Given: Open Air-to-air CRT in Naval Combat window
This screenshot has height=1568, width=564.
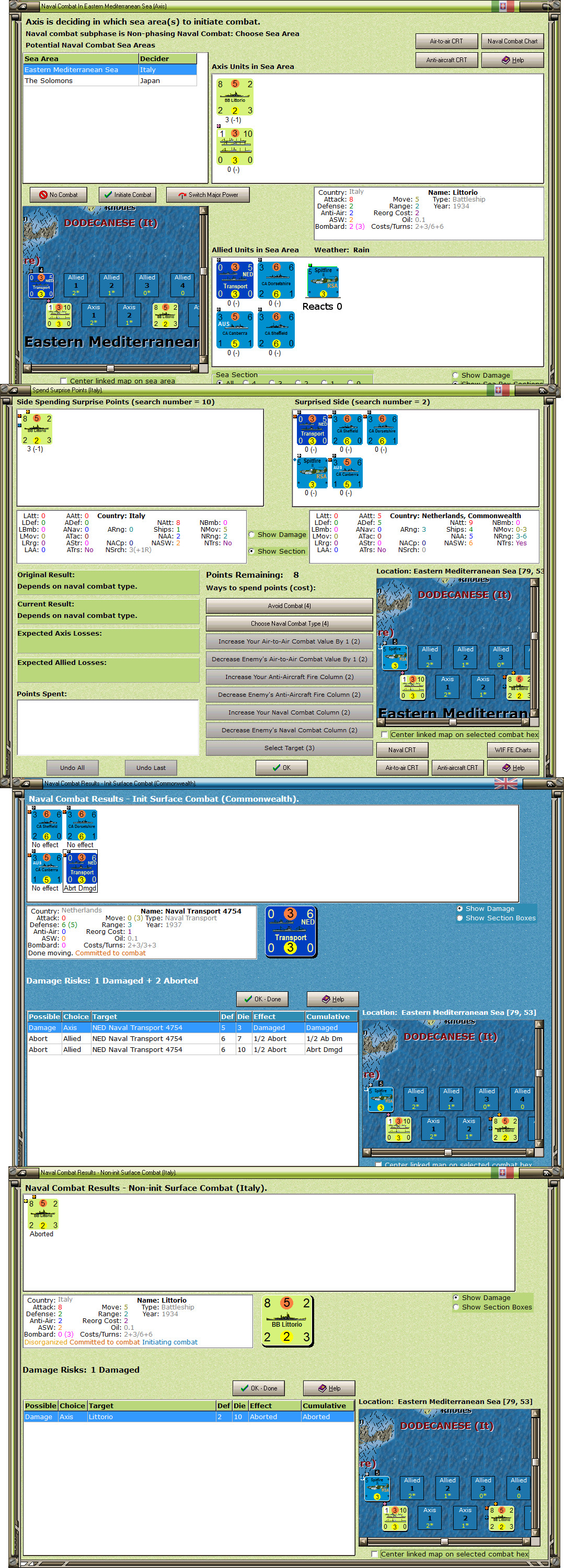Looking at the screenshot, I should tap(446, 41).
